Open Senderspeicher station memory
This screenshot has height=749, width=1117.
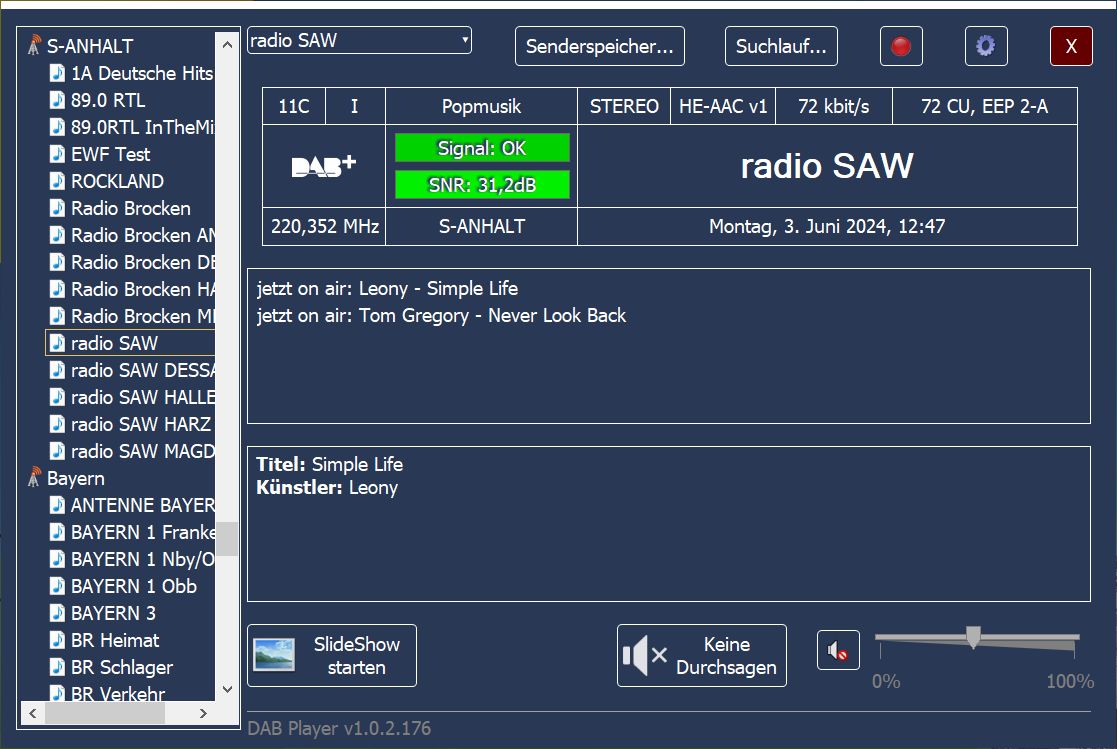pyautogui.click(x=600, y=46)
